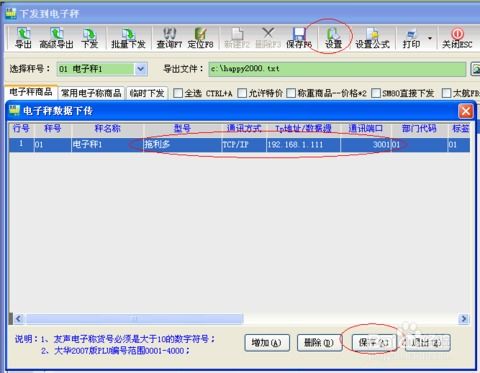Viewport: 480px width, 373px height.
Task: Click the 秤名称 column header
Action: click(x=107, y=128)
